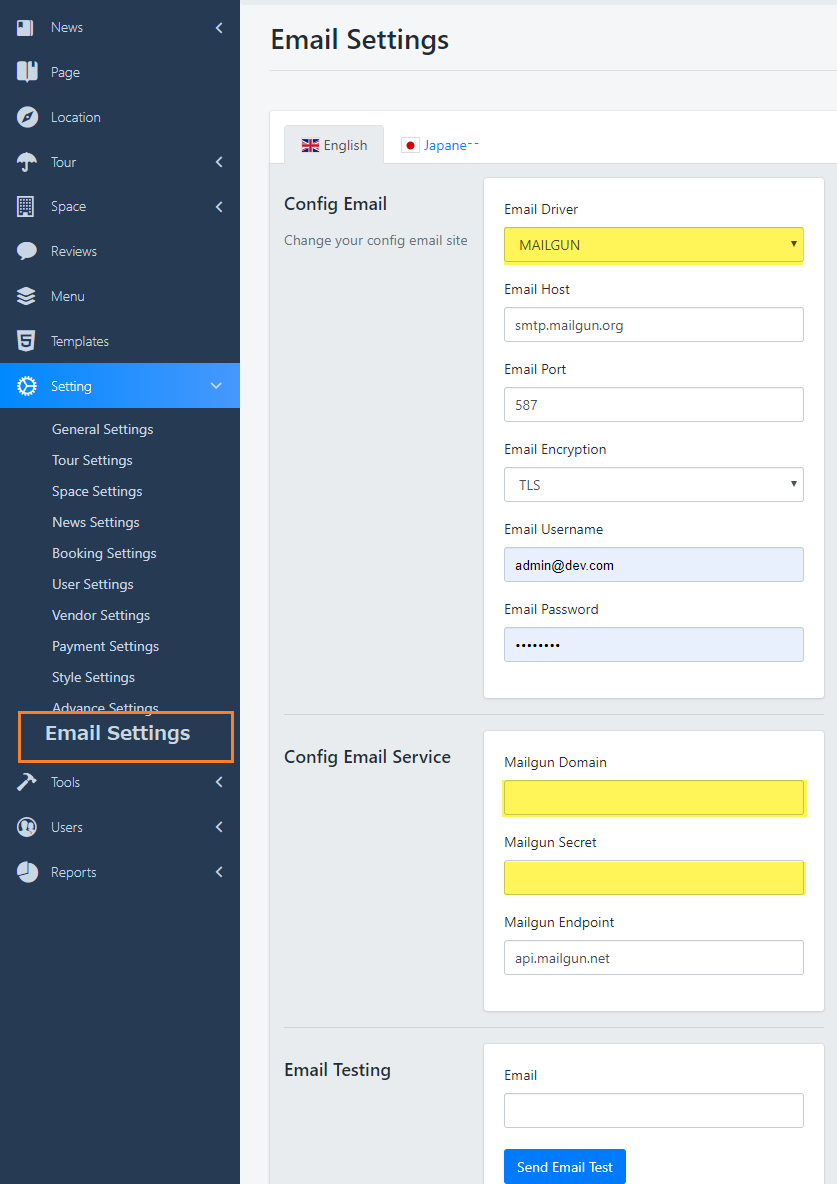Screen dimensions: 837x1184
Task: Expand the Tools submenu arrow
Action: click(x=219, y=782)
